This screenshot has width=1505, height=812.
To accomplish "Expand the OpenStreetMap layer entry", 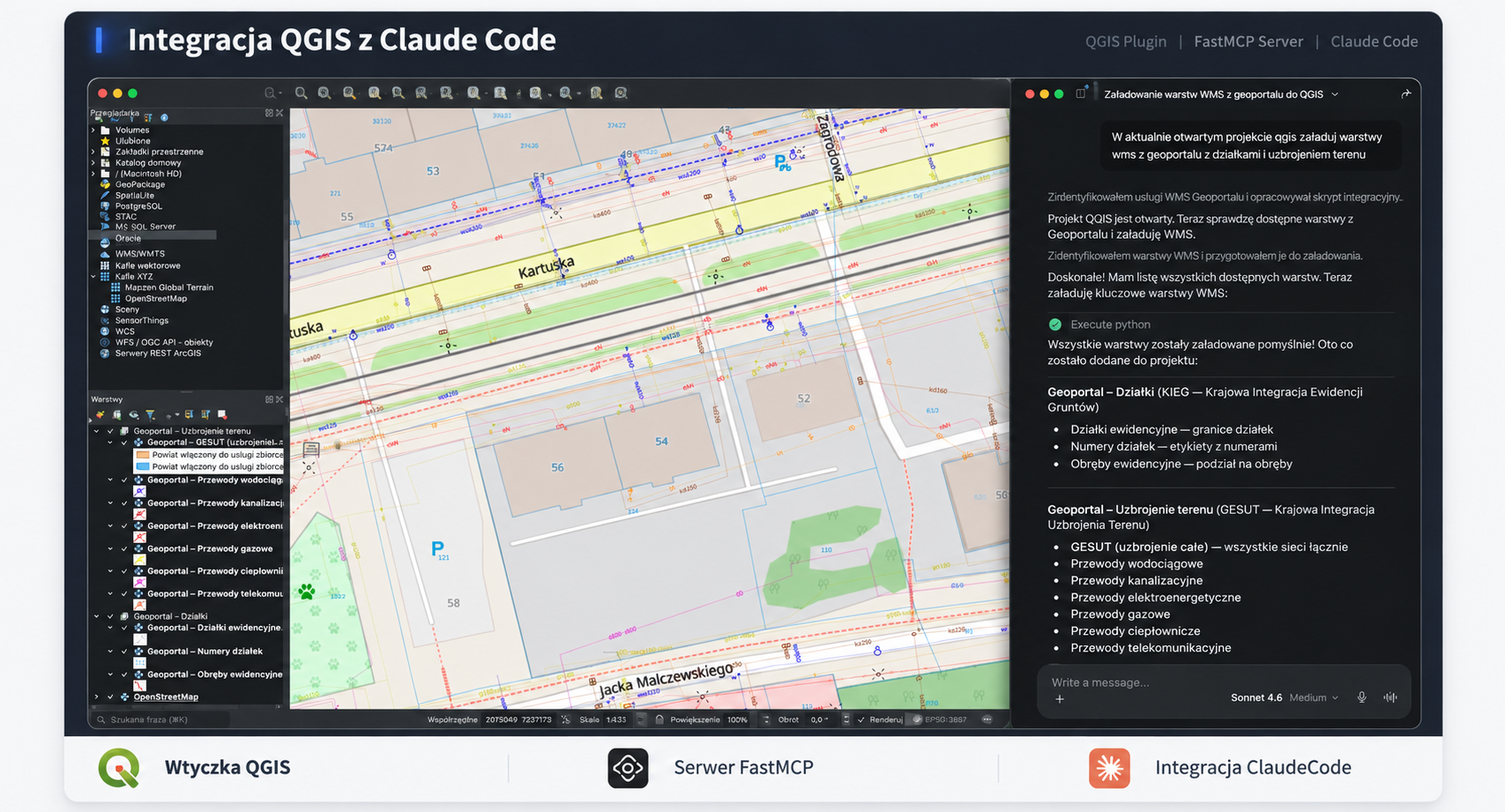I will pos(96,697).
